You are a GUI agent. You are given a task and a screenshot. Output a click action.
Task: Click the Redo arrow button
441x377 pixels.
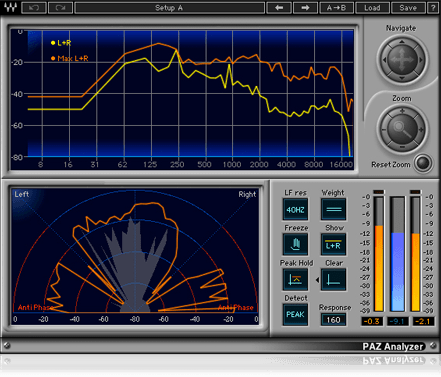[60, 8]
